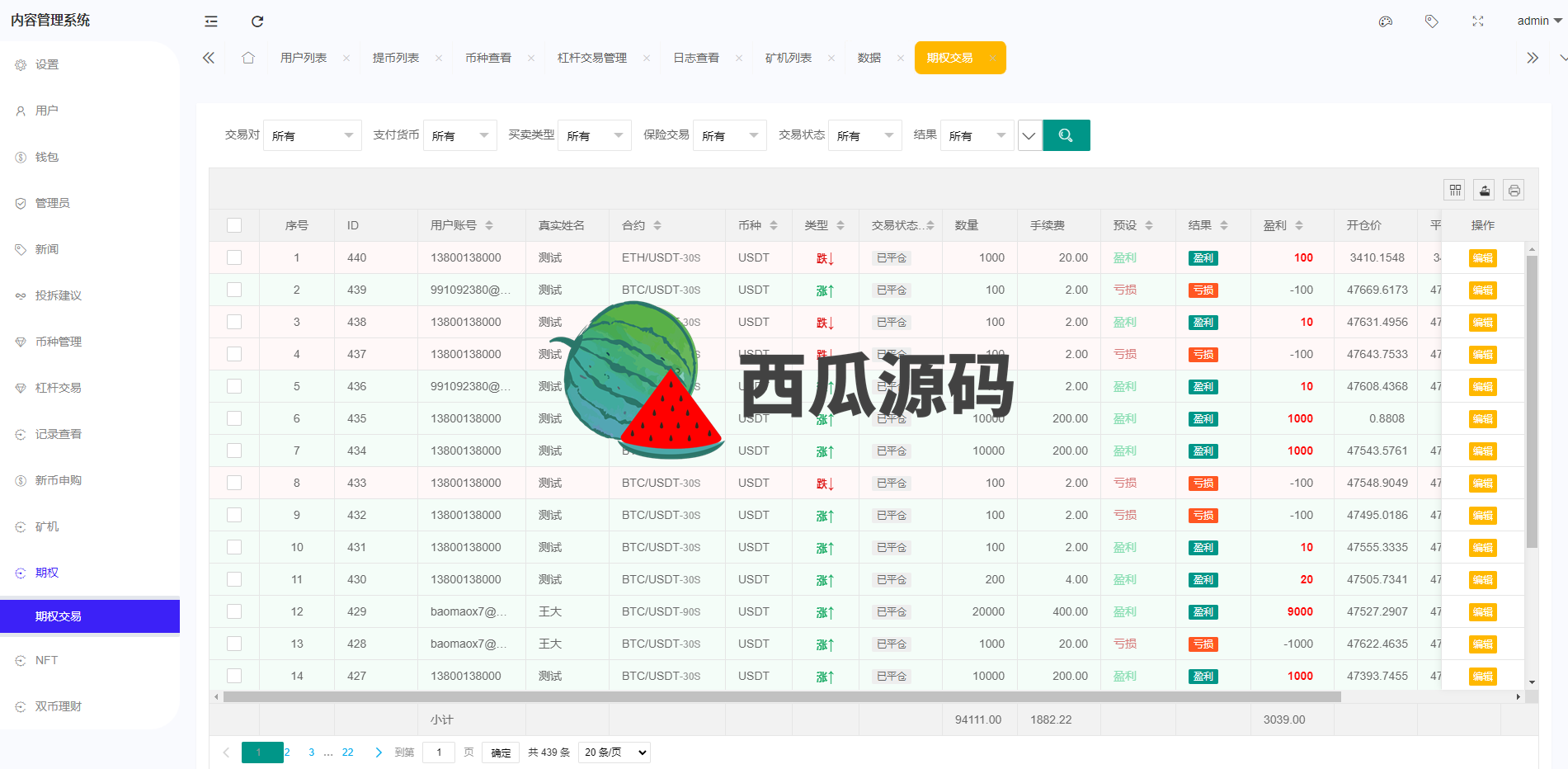Image resolution: width=1568 pixels, height=769 pixels.
Task: Close the 用户列表 tab
Action: pyautogui.click(x=346, y=58)
